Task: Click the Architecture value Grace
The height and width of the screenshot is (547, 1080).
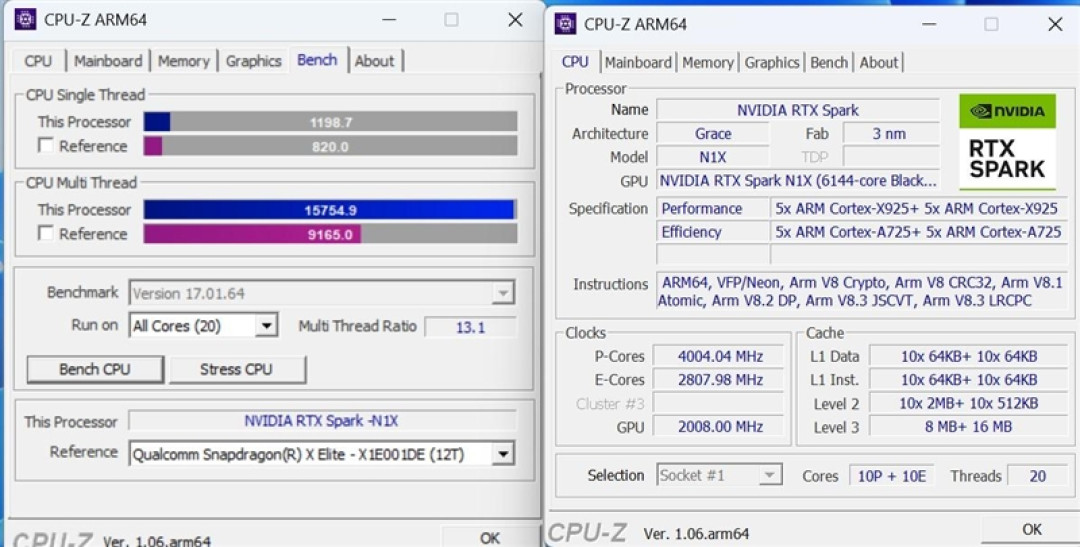Action: point(713,134)
